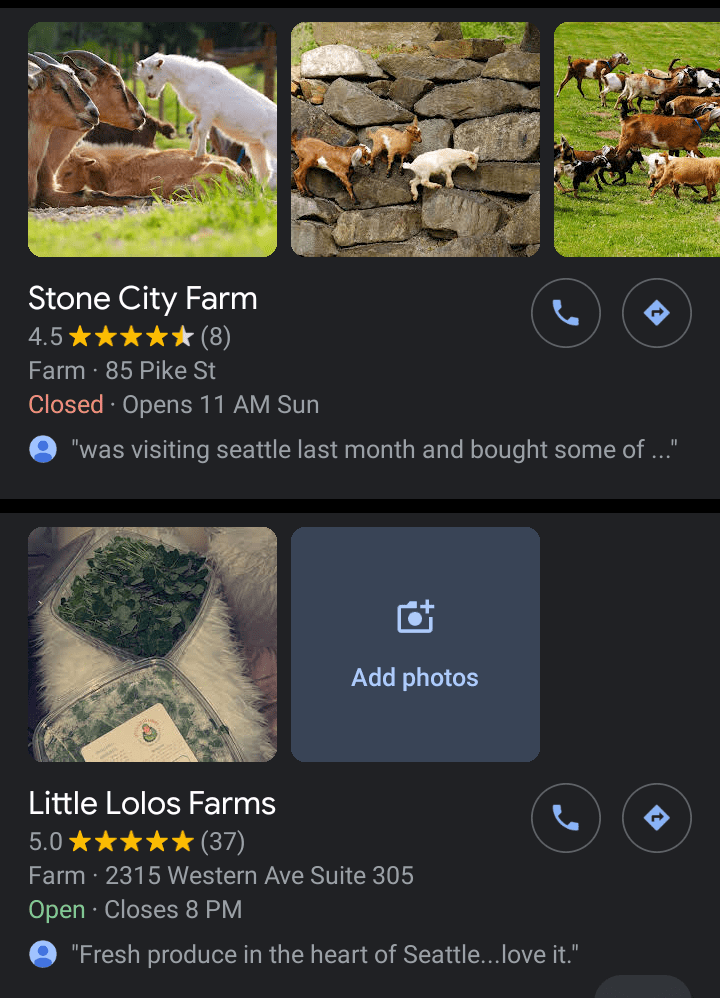720x998 pixels.
Task: Read the 'was visiting seattle' review snippet
Action: (x=374, y=450)
